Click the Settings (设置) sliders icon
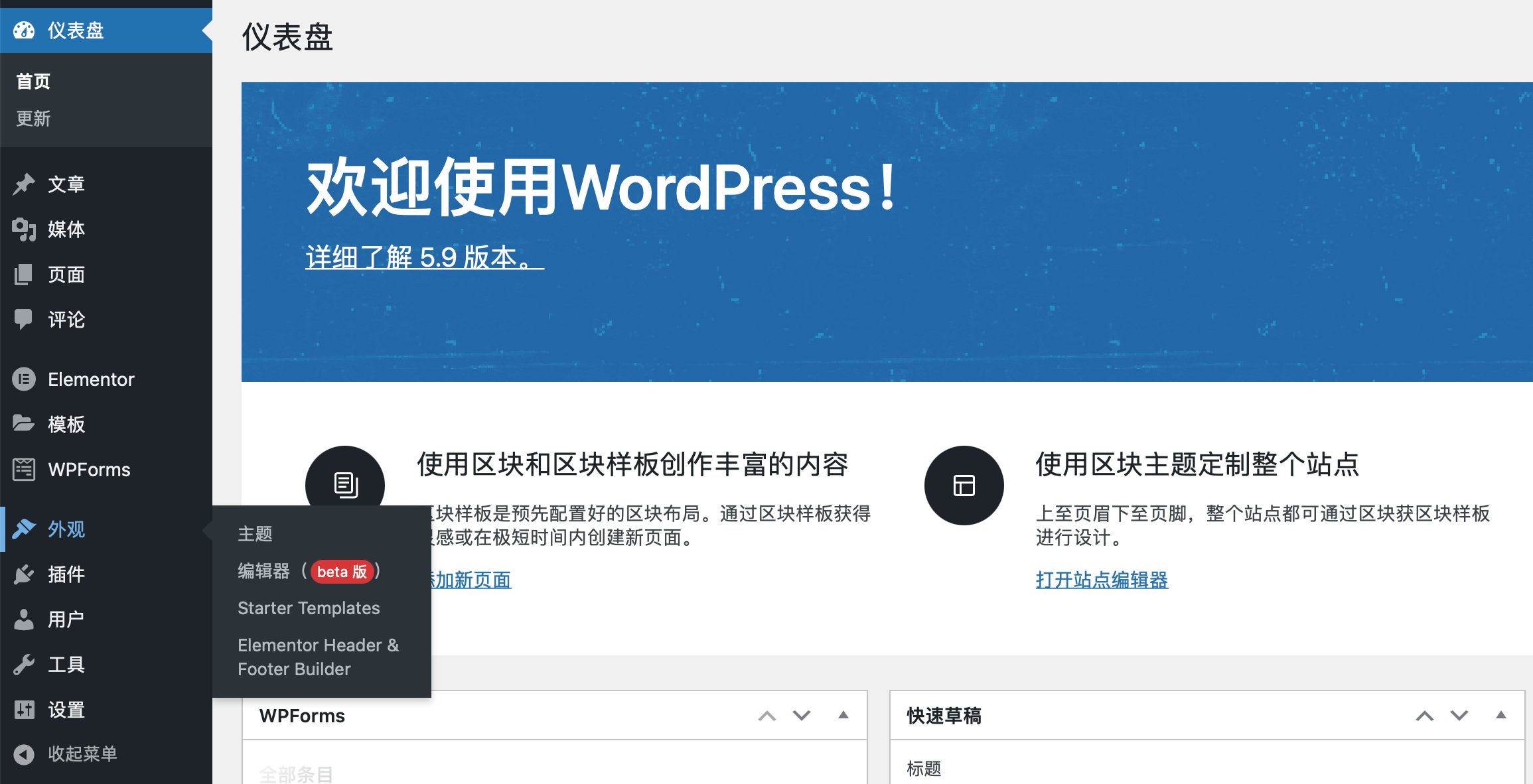This screenshot has width=1533, height=784. (24, 710)
